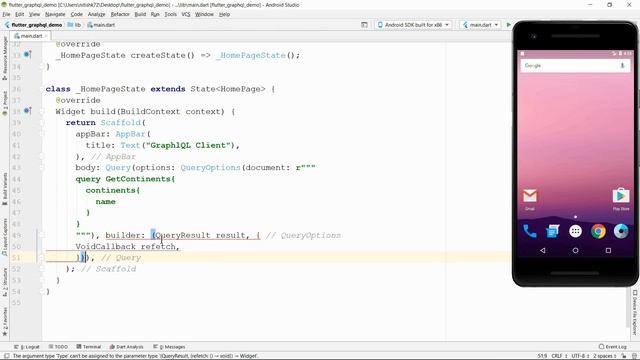Open the Camera app on emulator dock

tap(621, 231)
